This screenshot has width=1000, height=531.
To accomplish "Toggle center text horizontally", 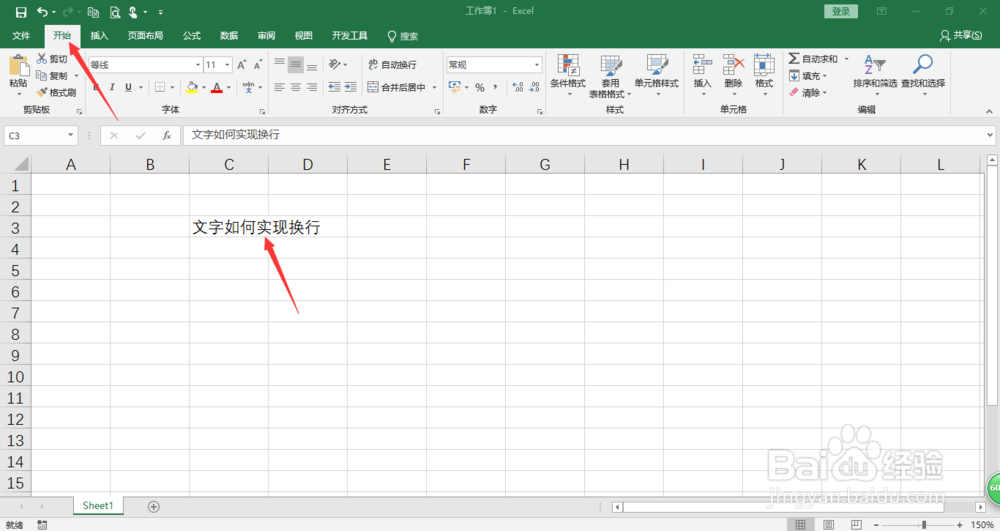I will click(295, 87).
